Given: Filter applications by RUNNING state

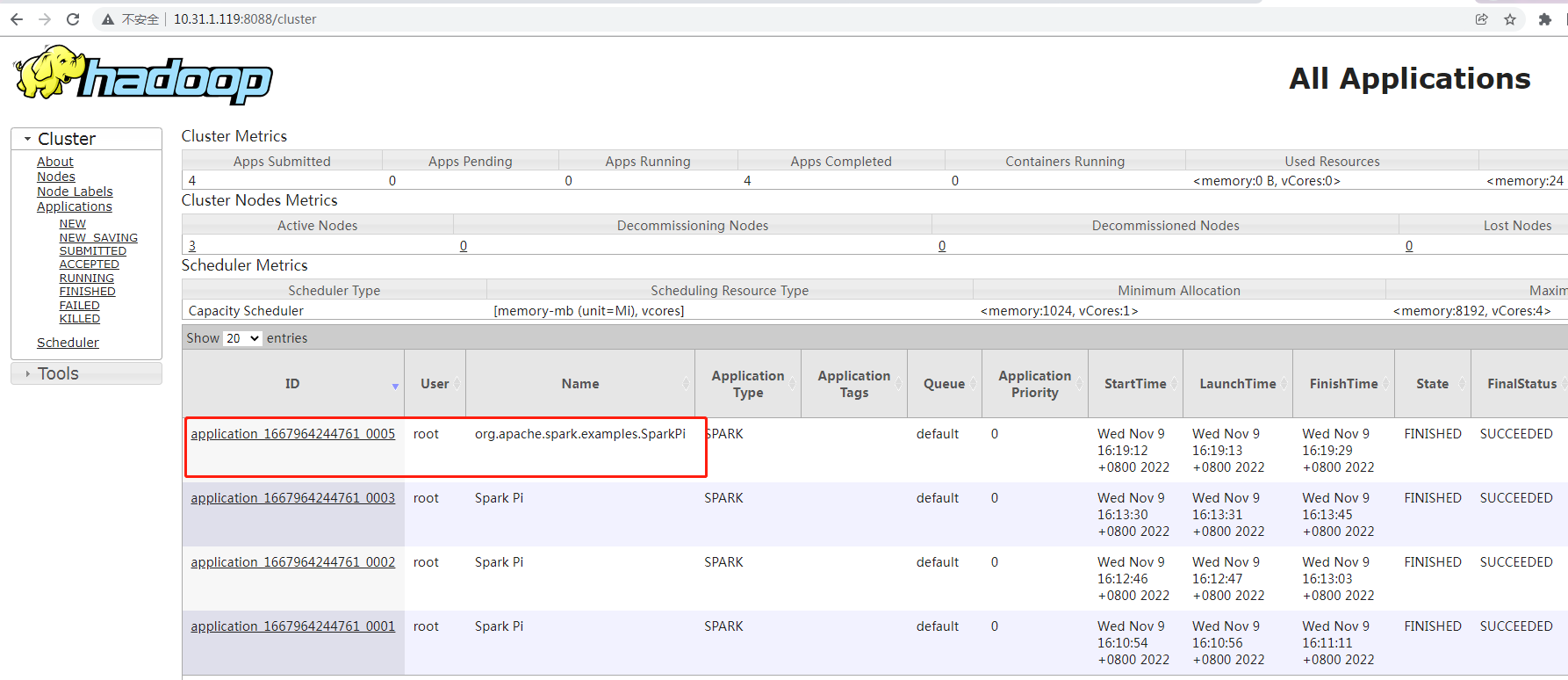Looking at the screenshot, I should [x=87, y=279].
